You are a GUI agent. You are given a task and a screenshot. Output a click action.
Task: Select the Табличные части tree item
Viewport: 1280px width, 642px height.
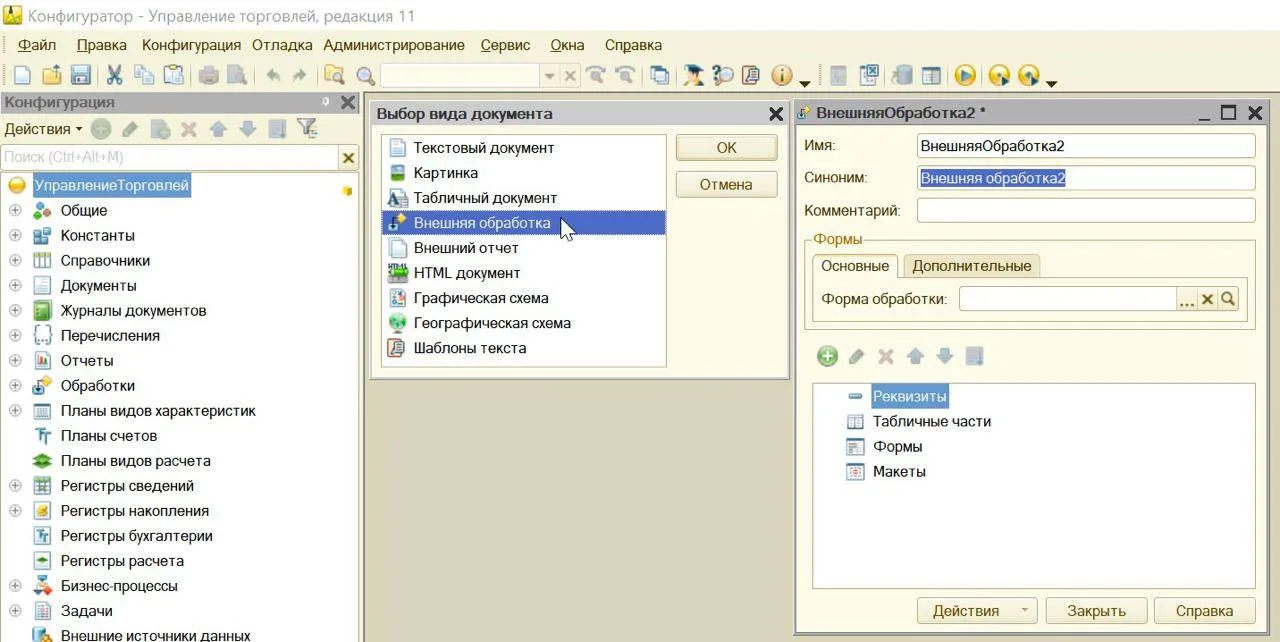932,422
